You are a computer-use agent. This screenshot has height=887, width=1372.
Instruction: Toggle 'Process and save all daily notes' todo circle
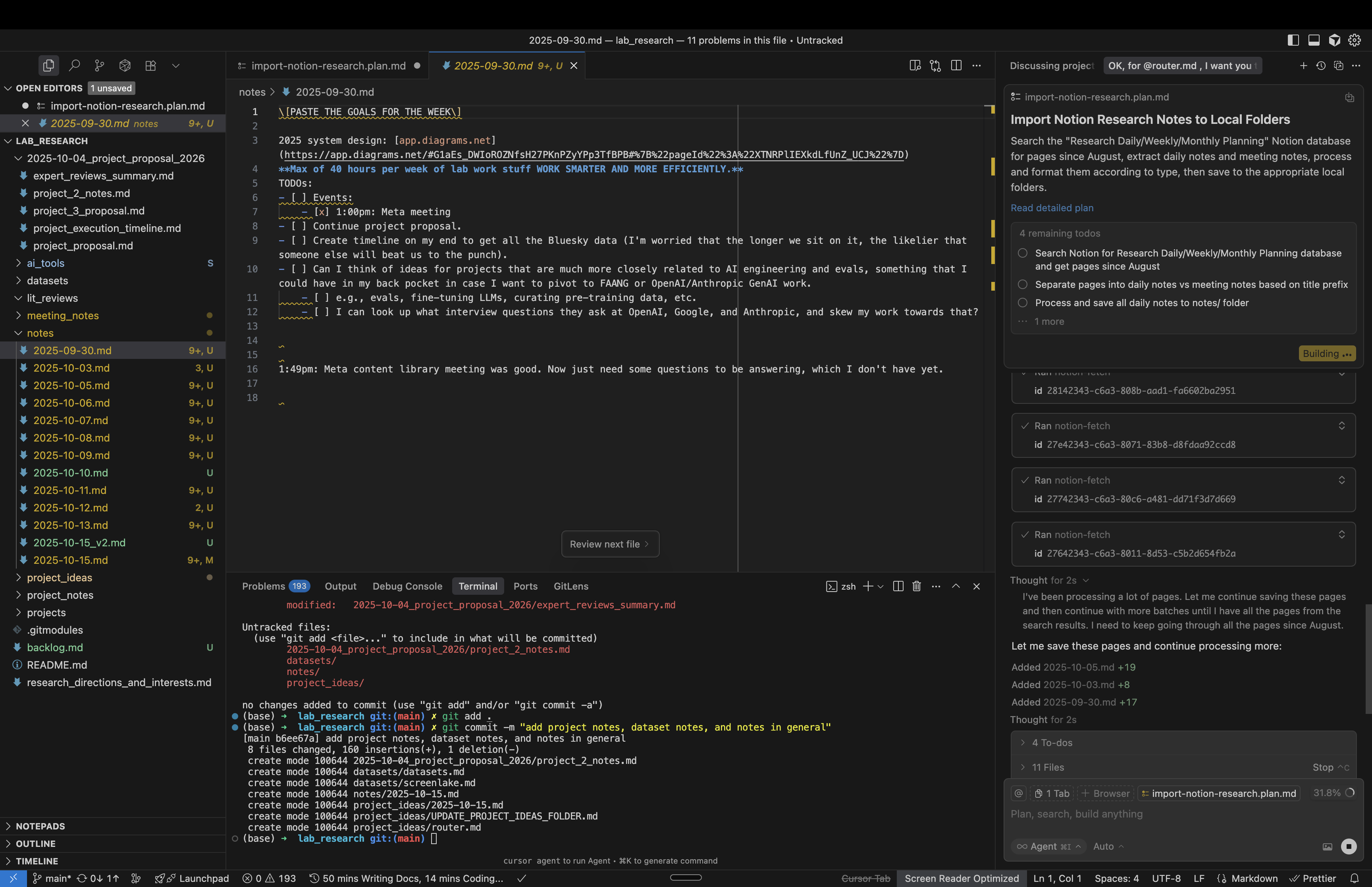pyautogui.click(x=1023, y=303)
